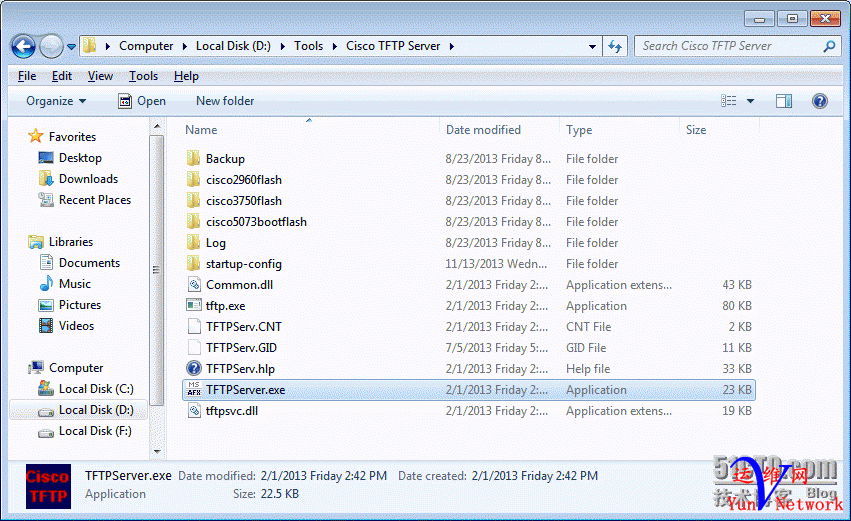This screenshot has height=521, width=851.
Task: Click the cisco5073bootflash folder icon
Action: (x=193, y=221)
